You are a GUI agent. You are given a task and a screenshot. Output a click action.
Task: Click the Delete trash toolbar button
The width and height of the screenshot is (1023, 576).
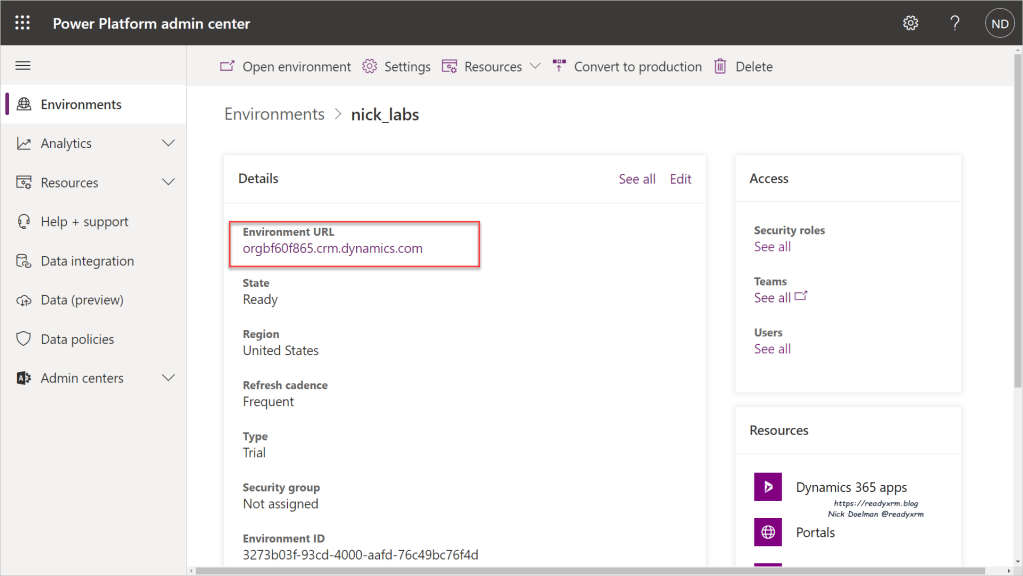[x=743, y=67]
